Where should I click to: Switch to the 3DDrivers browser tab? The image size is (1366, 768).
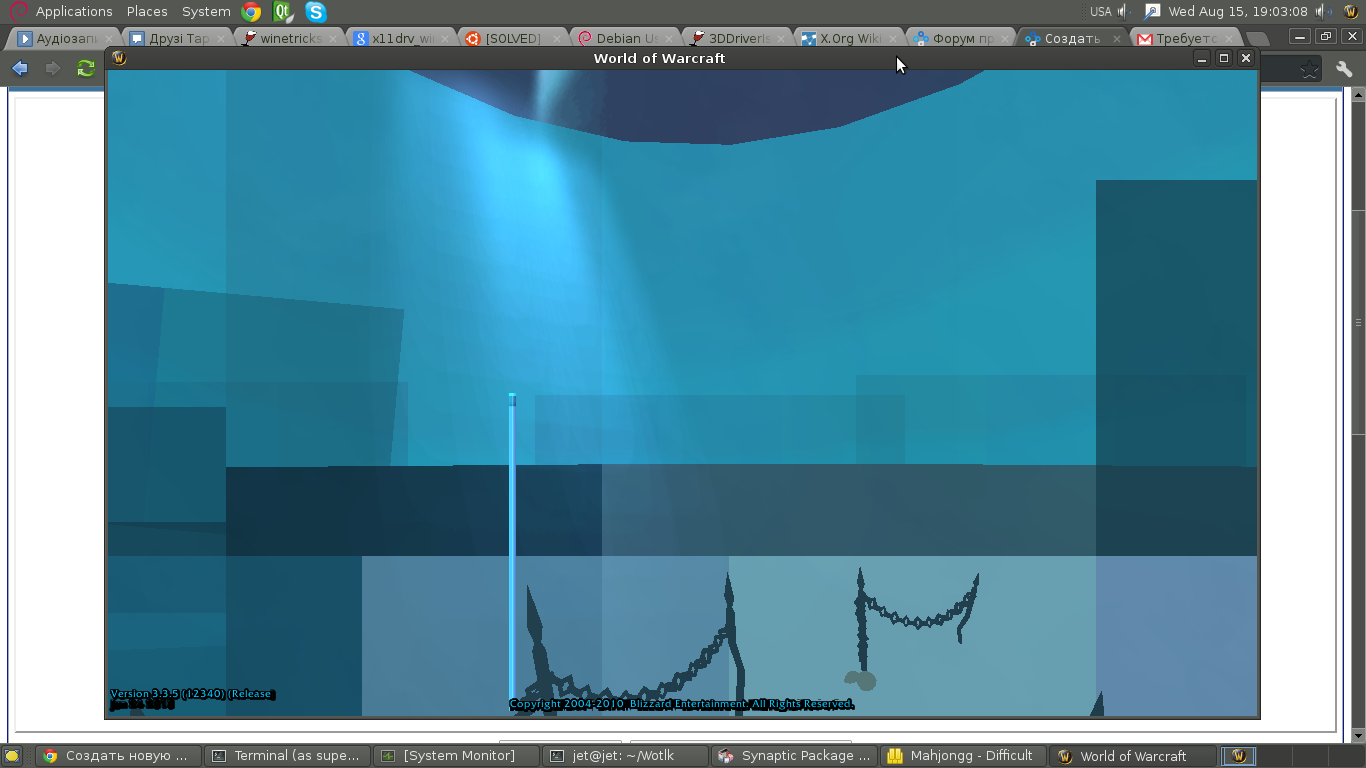[738, 38]
